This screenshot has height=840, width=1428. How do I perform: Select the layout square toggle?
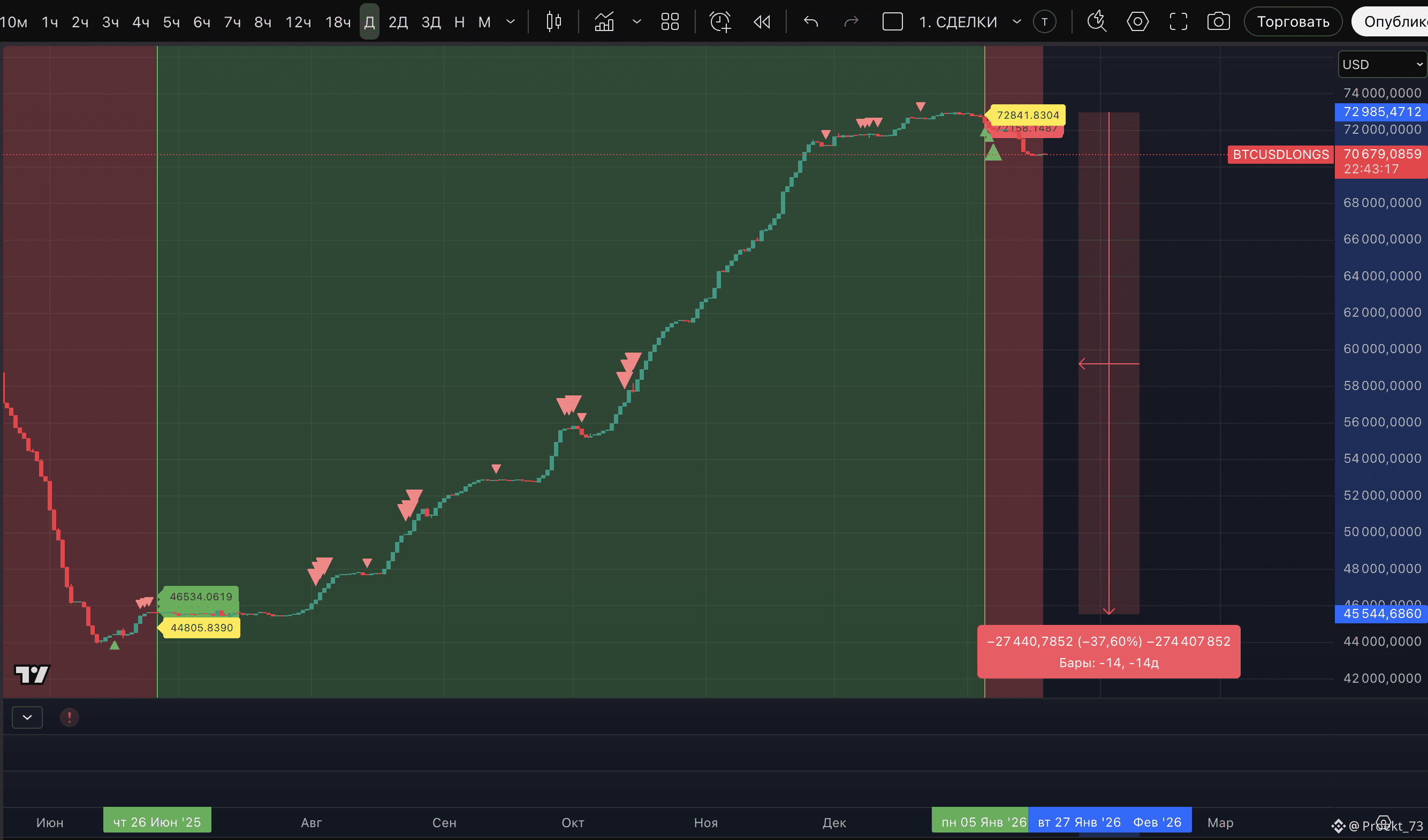pos(893,22)
